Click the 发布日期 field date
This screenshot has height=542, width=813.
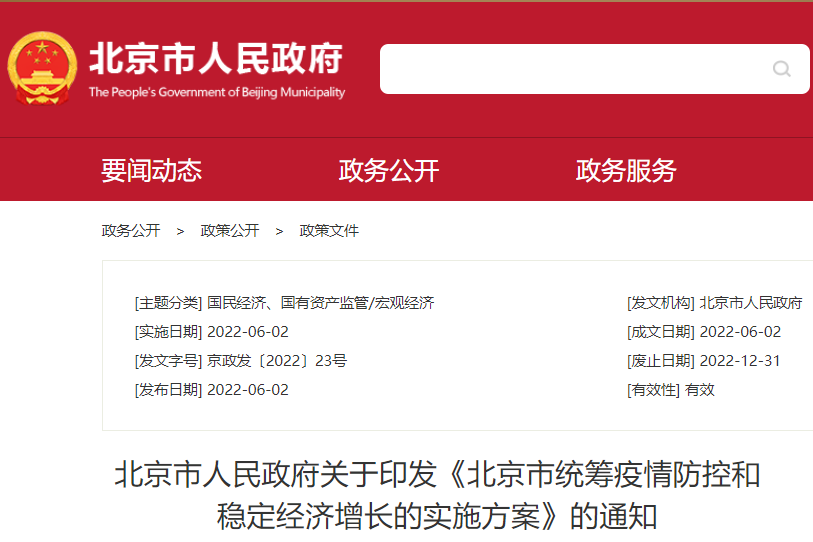[x=247, y=390]
